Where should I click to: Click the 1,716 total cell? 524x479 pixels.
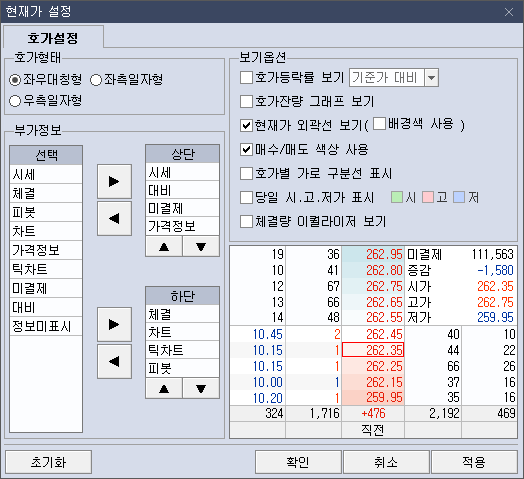tap(313, 413)
